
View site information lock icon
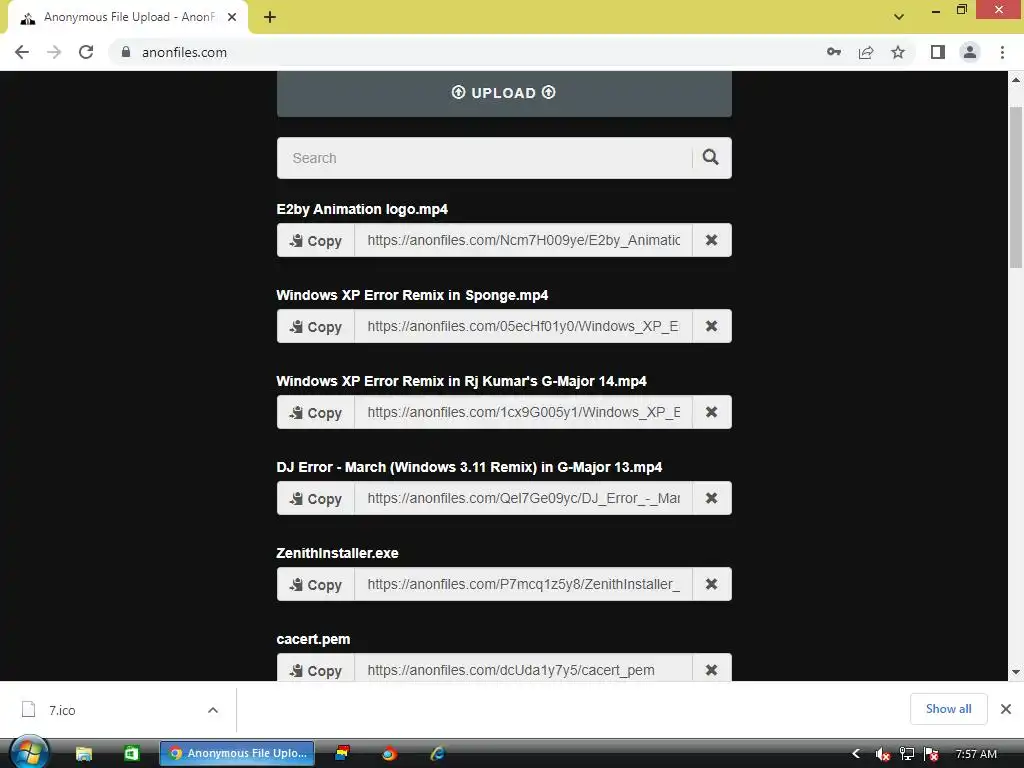click(x=126, y=52)
